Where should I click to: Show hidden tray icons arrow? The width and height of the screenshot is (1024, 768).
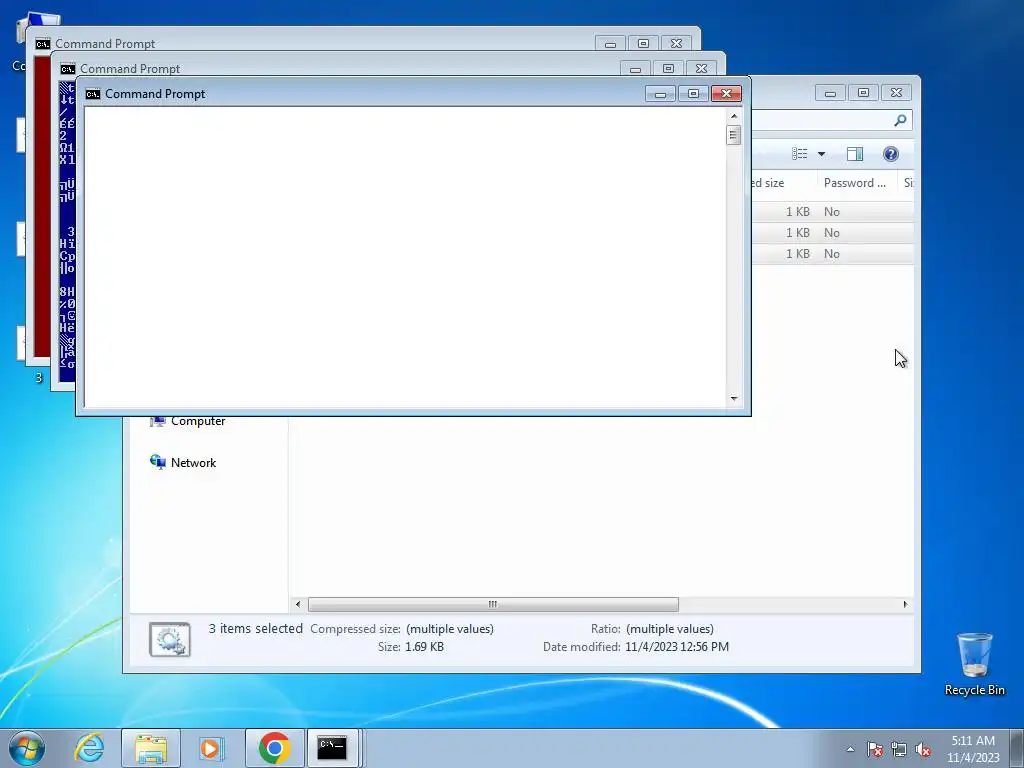pyautogui.click(x=850, y=749)
